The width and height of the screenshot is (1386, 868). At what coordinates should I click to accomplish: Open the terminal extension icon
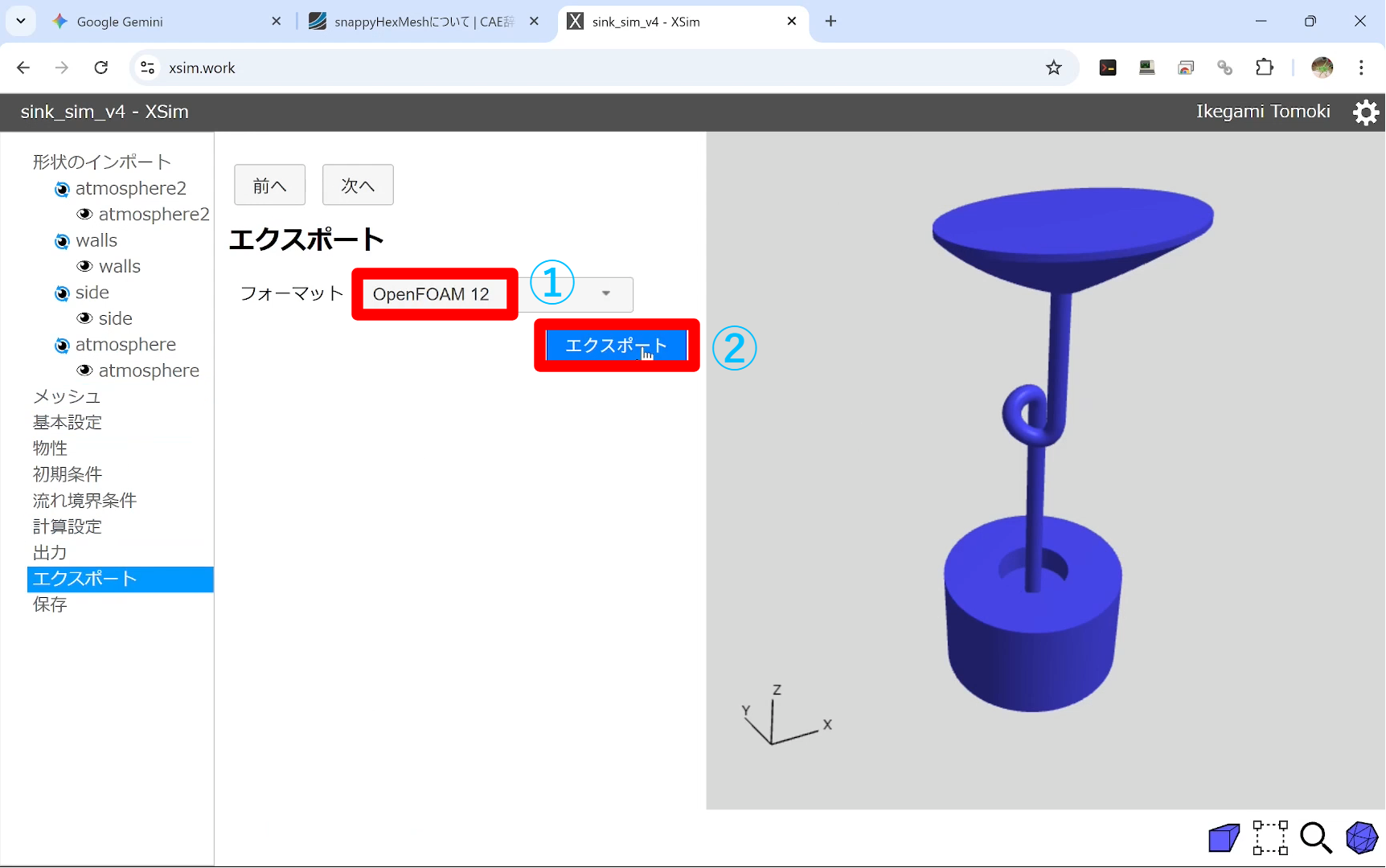point(1108,68)
